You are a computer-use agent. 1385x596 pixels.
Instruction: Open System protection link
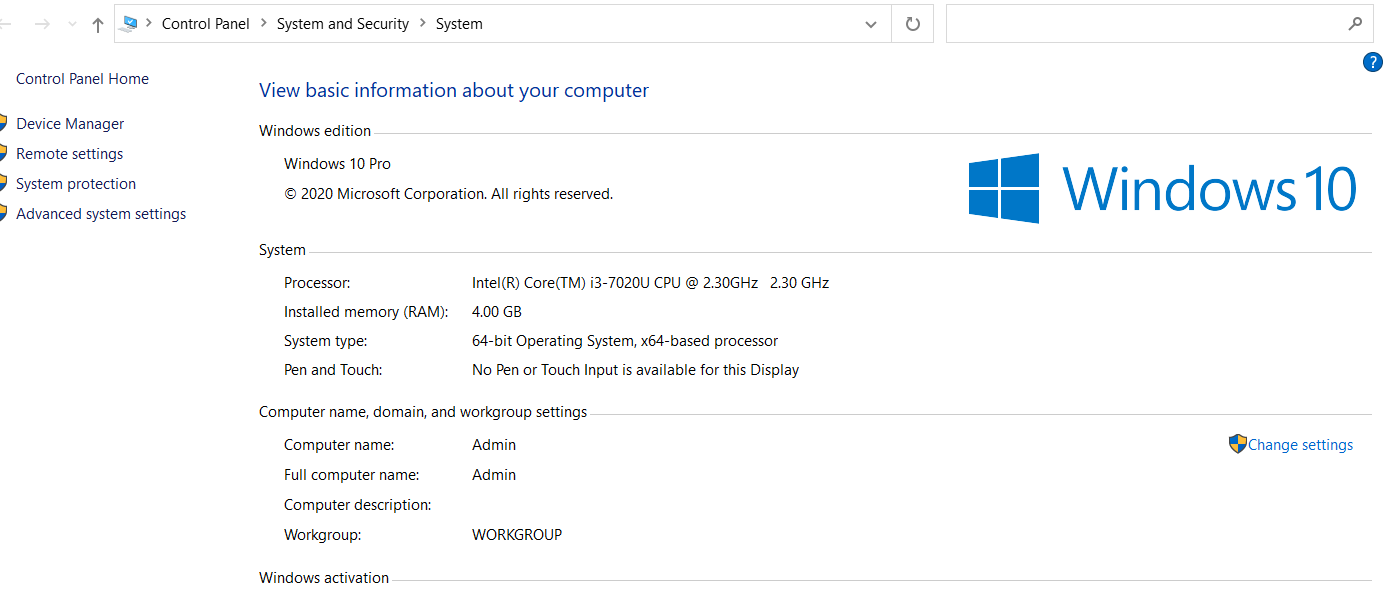pos(76,184)
